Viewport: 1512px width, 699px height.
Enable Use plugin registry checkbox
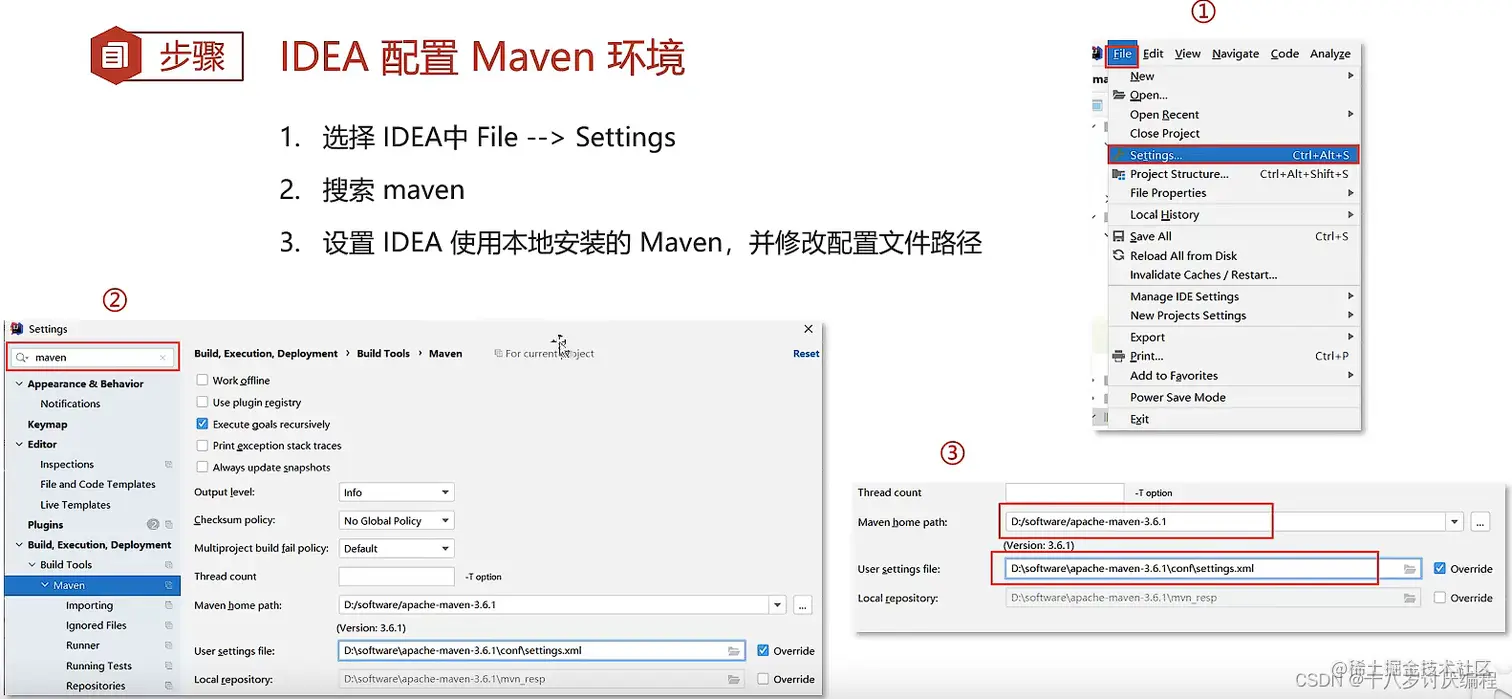click(203, 403)
